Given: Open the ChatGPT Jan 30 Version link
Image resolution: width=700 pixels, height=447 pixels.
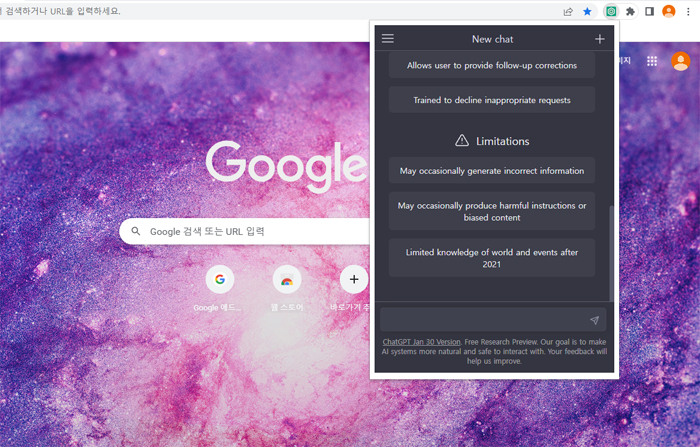Looking at the screenshot, I should pyautogui.click(x=421, y=342).
